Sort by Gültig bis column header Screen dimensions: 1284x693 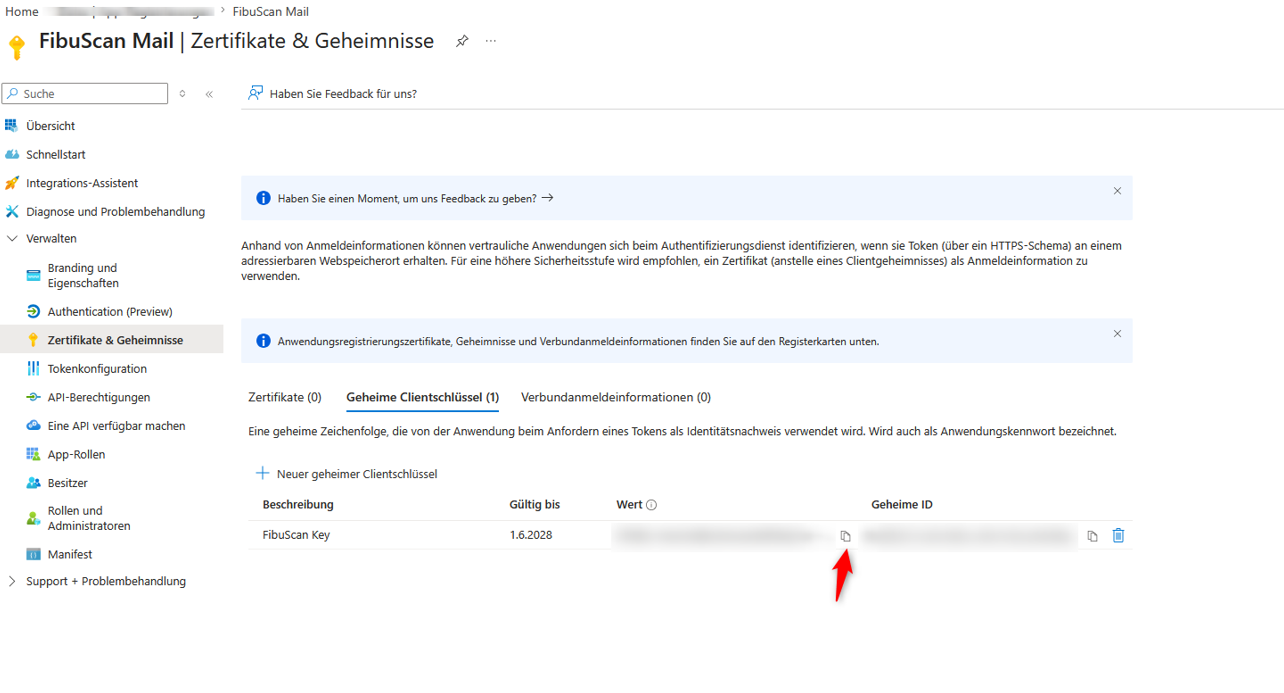tap(535, 505)
